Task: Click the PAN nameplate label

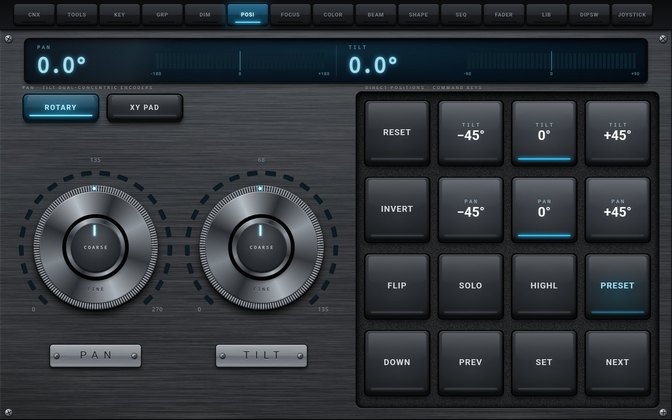Action: pos(95,356)
